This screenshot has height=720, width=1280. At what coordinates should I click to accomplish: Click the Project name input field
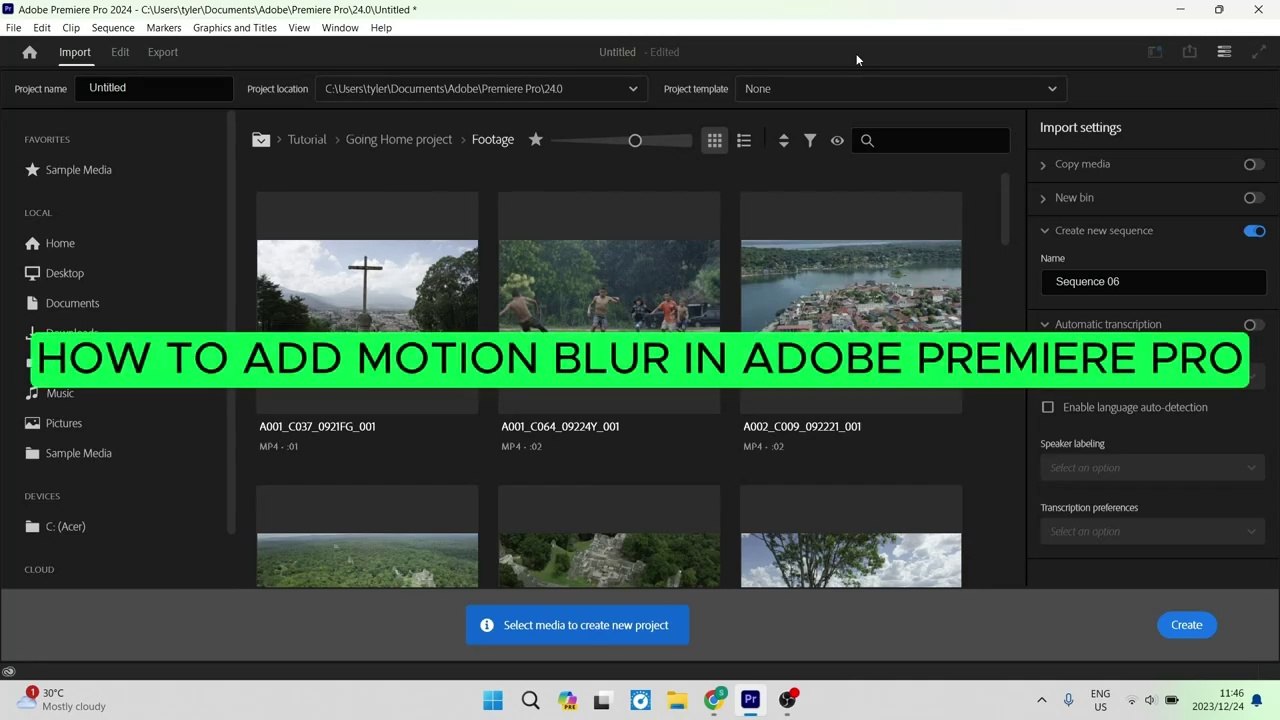point(154,88)
